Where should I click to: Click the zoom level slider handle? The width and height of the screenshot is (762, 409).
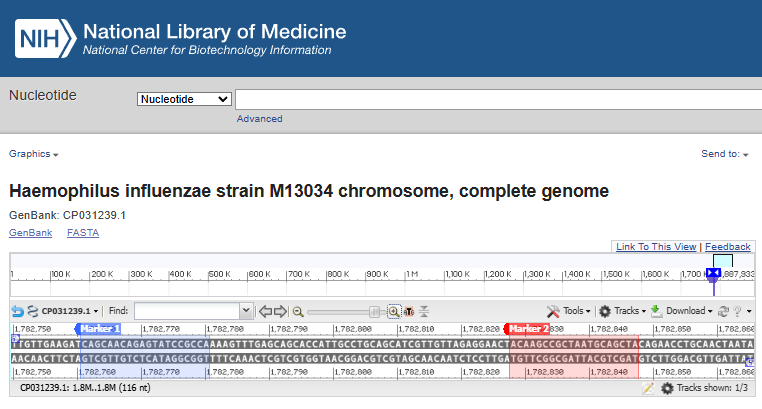tap(374, 311)
